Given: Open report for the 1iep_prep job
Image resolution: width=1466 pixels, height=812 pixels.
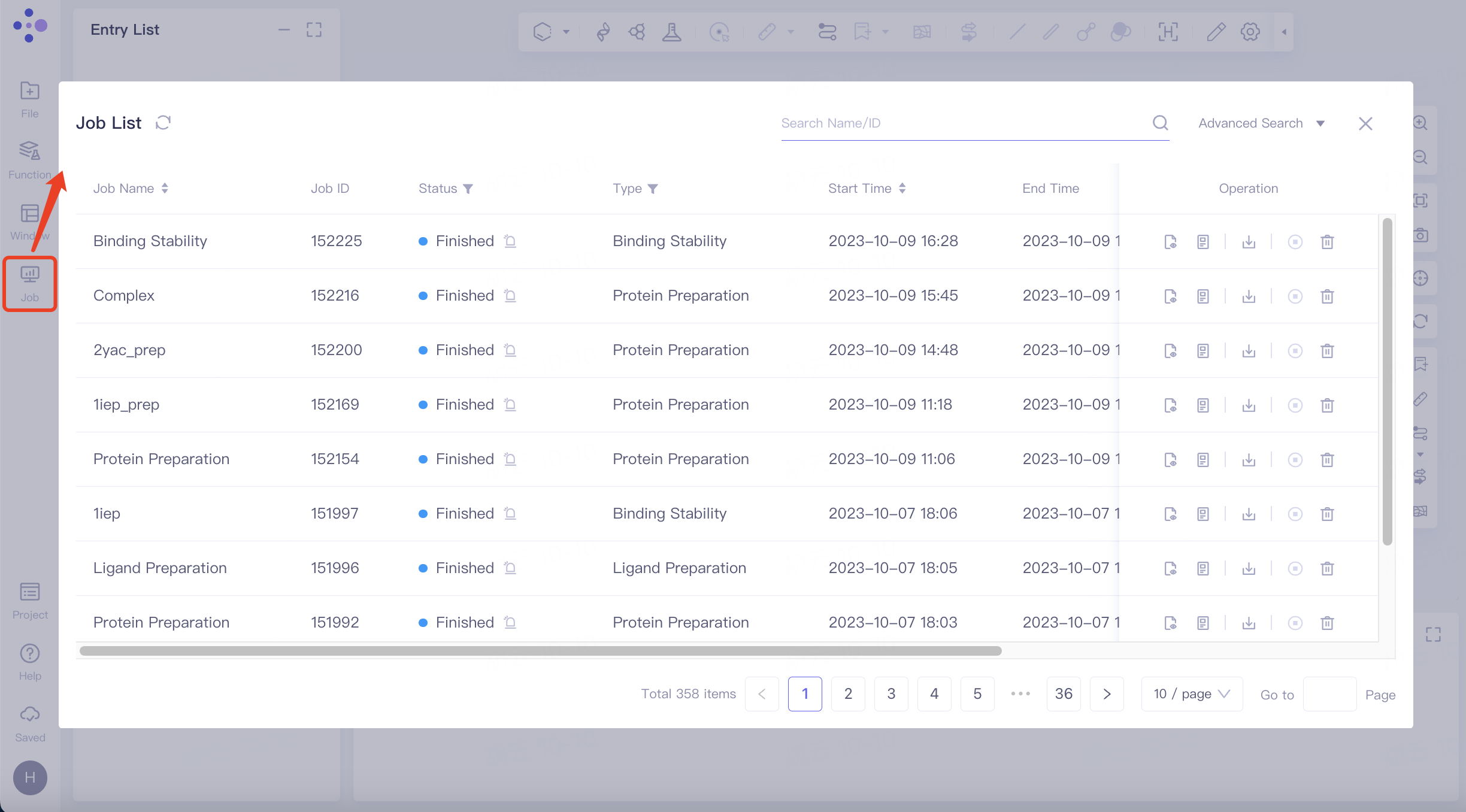Looking at the screenshot, I should point(1203,405).
